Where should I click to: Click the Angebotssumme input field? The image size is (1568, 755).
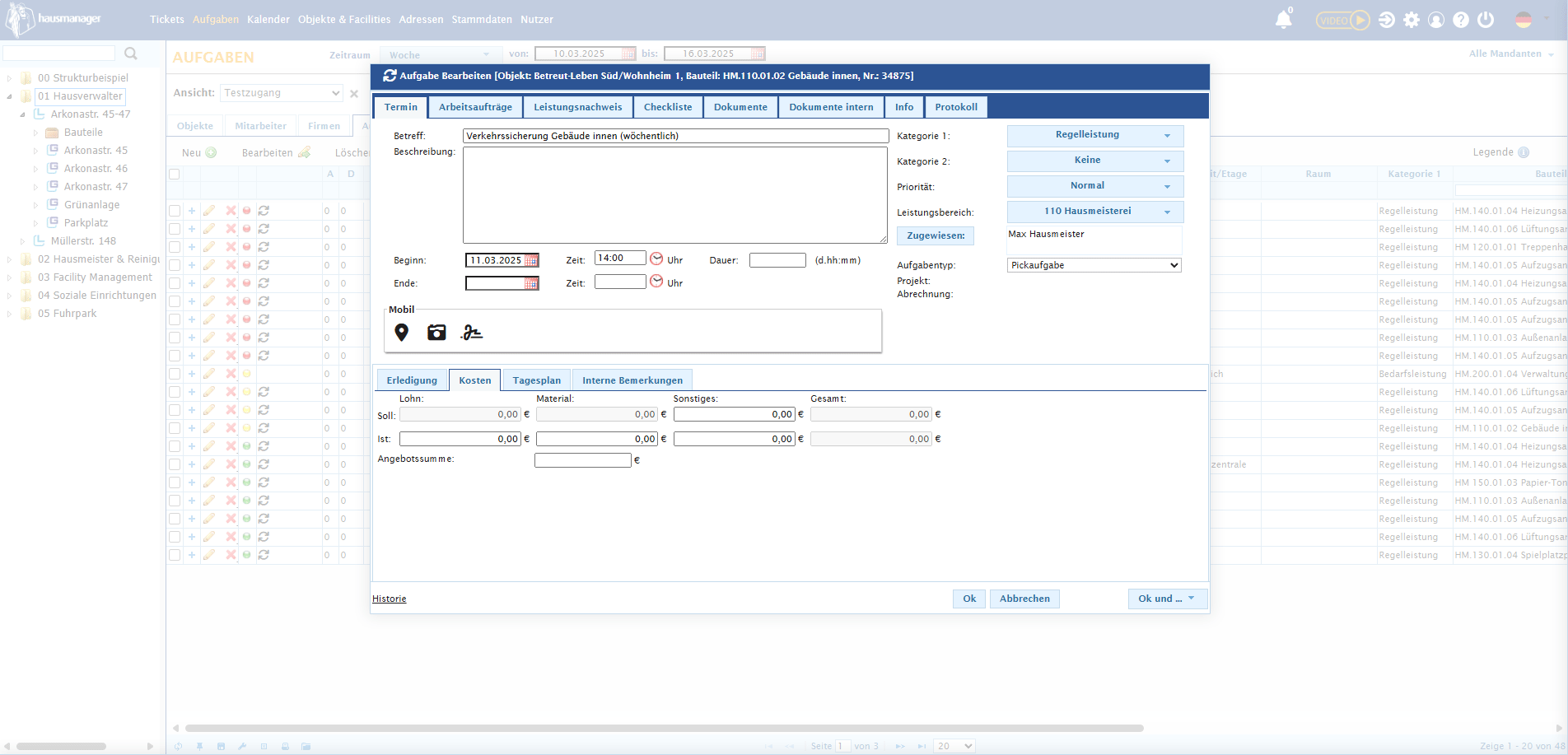pos(583,460)
